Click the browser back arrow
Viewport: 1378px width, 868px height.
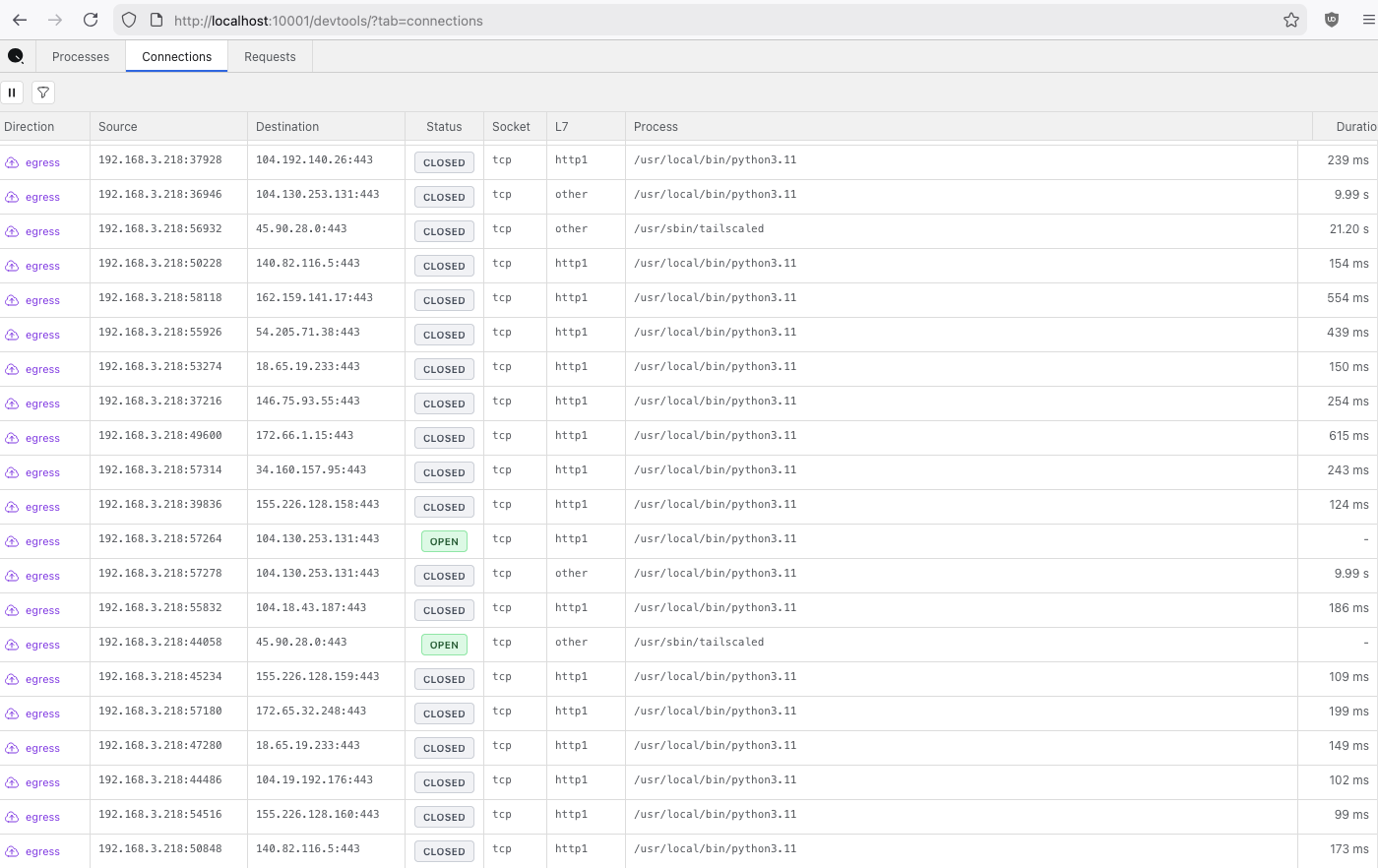(20, 20)
